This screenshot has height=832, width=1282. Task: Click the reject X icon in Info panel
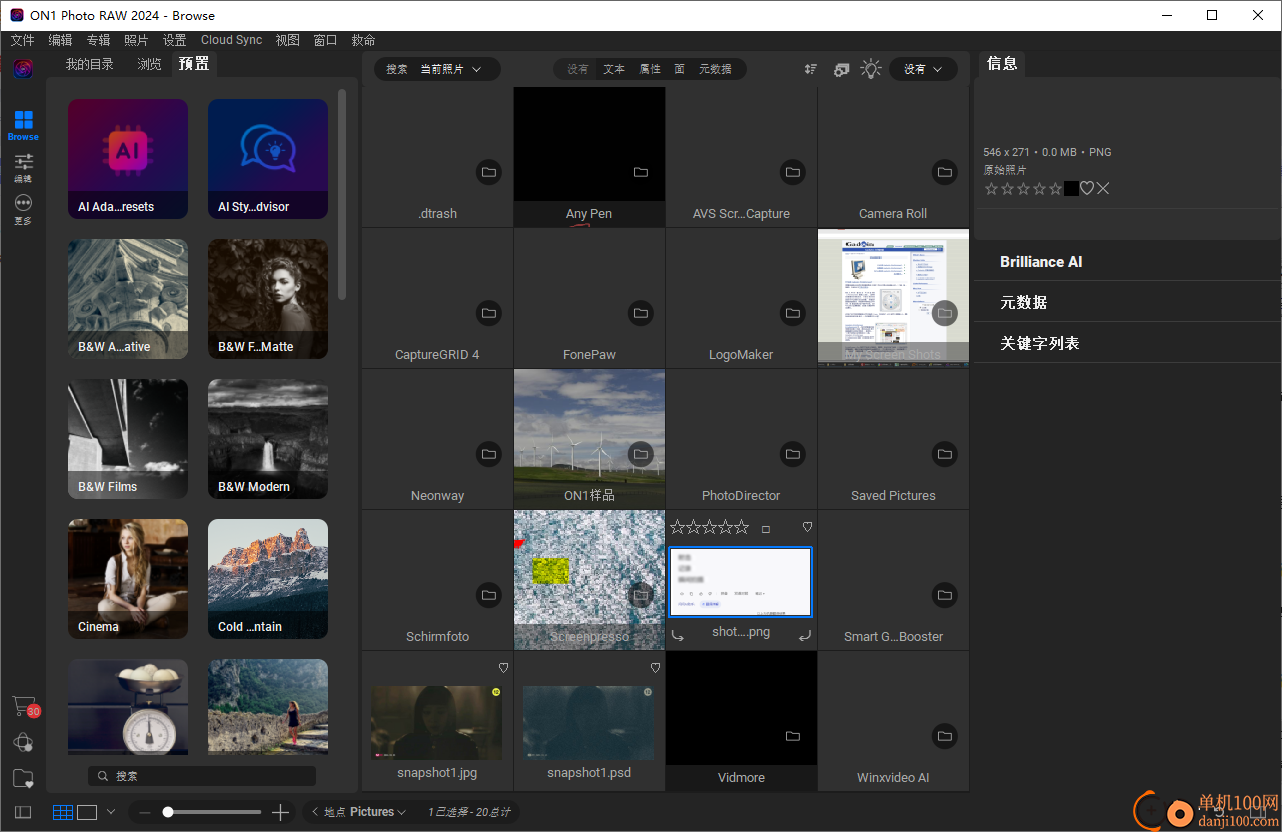pos(1103,188)
